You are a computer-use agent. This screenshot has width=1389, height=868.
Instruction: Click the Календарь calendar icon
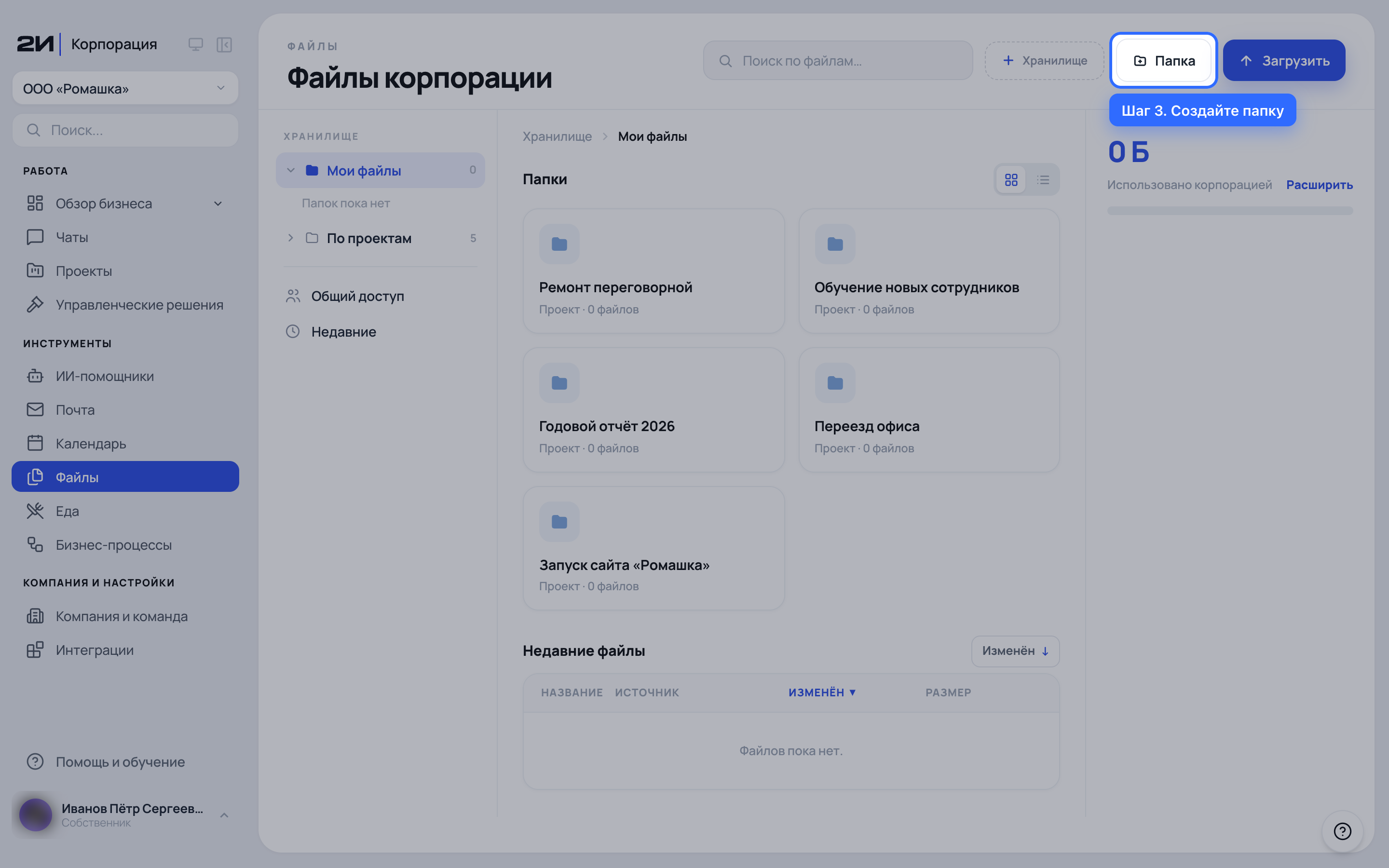35,443
